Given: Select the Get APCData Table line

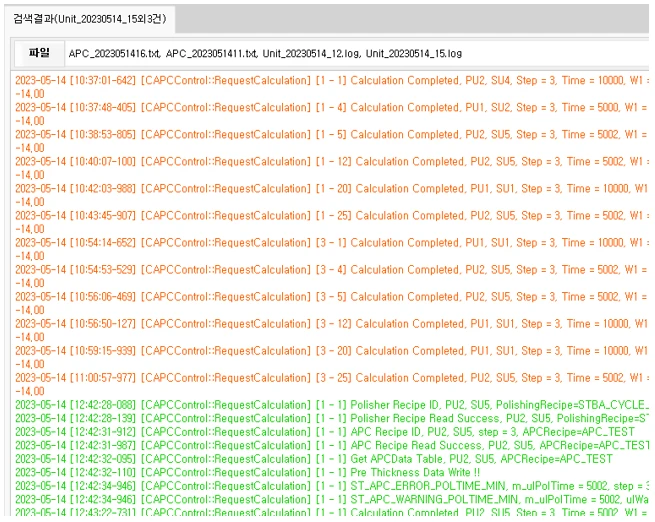Looking at the screenshot, I should [x=314, y=459].
